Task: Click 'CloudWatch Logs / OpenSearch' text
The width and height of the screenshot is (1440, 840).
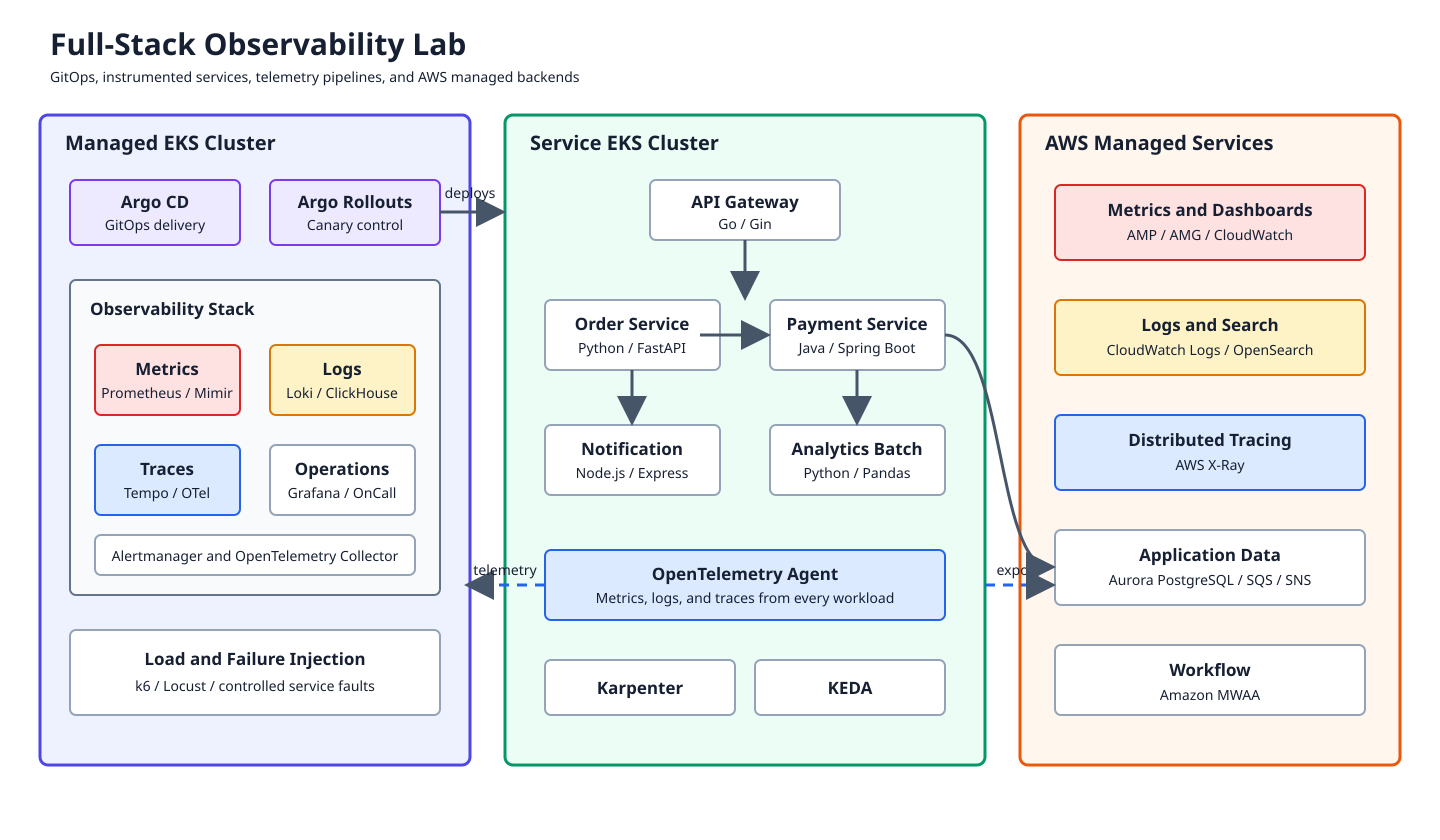Action: [1210, 350]
